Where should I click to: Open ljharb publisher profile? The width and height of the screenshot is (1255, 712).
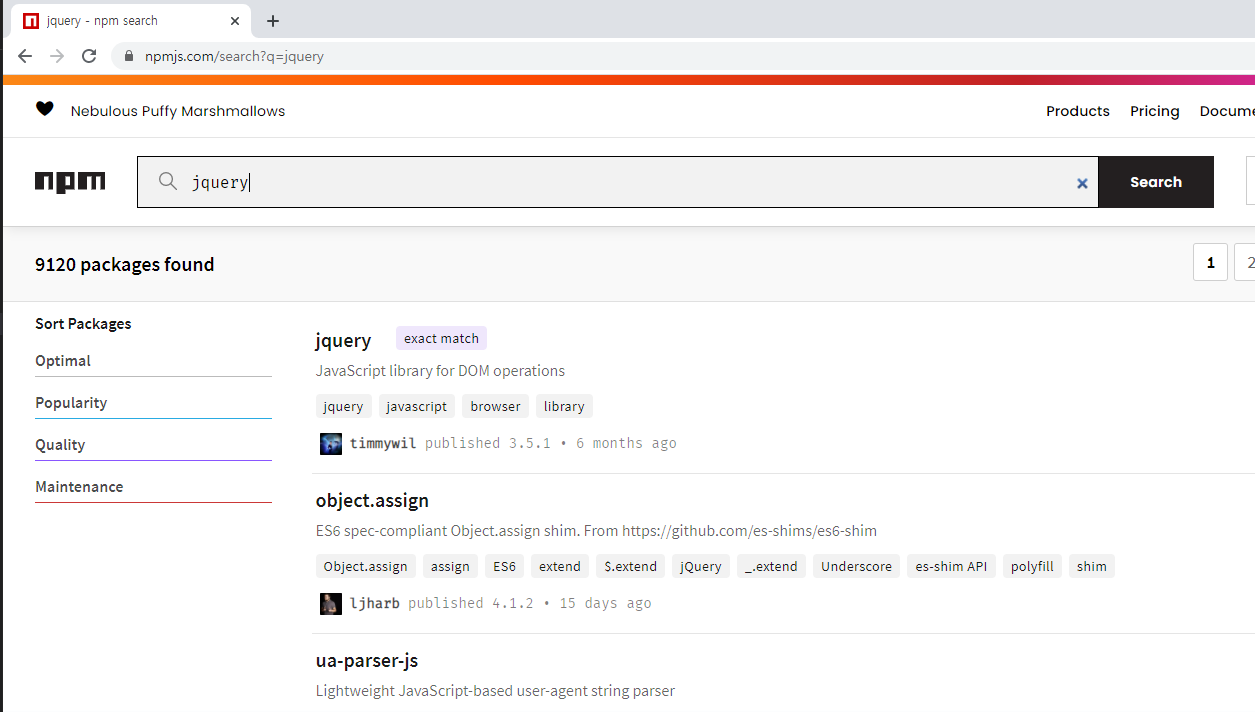tap(375, 603)
